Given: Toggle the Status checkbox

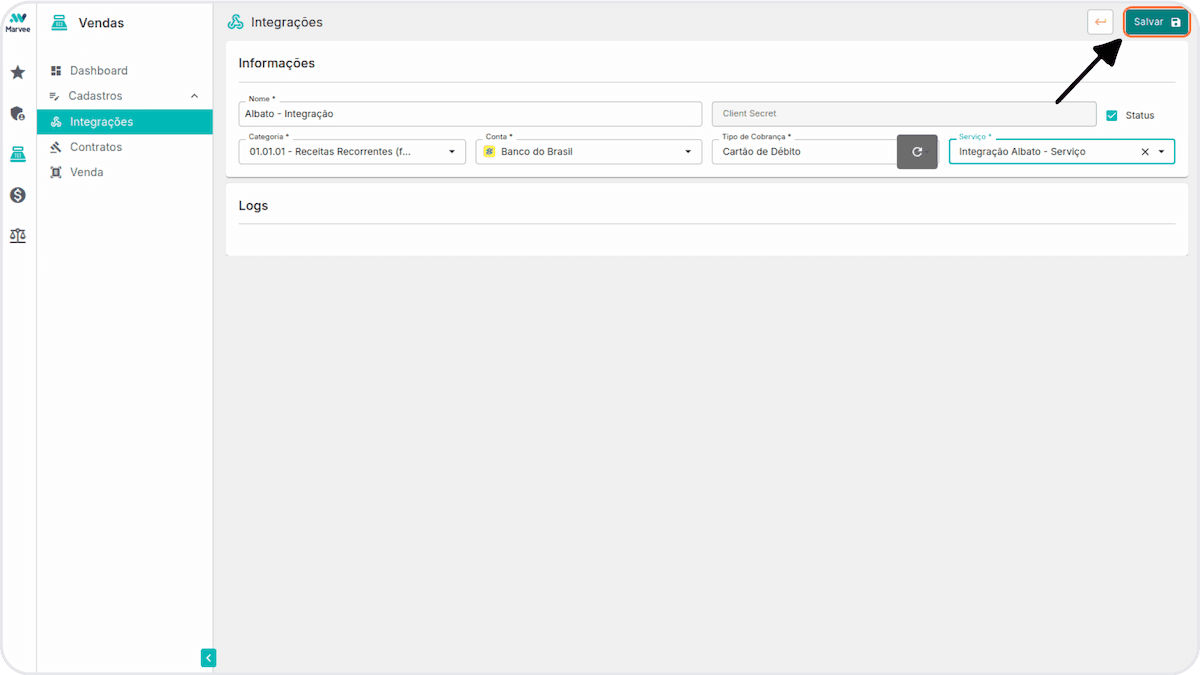Looking at the screenshot, I should [1112, 115].
